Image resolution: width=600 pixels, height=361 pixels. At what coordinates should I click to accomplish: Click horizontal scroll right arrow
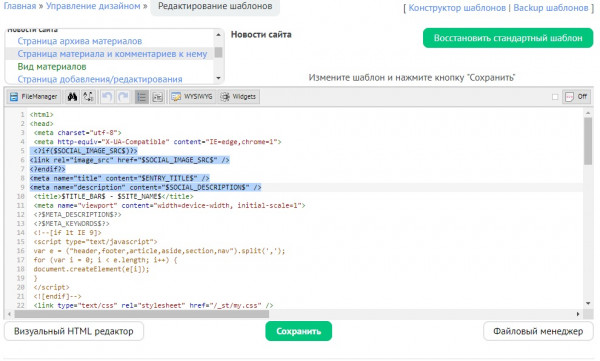point(578,314)
